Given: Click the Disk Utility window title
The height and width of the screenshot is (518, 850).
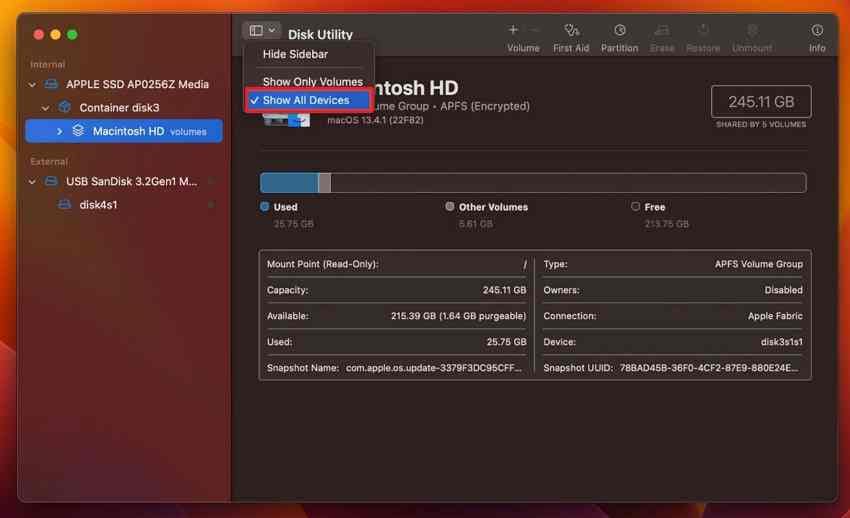Looking at the screenshot, I should pos(320,35).
